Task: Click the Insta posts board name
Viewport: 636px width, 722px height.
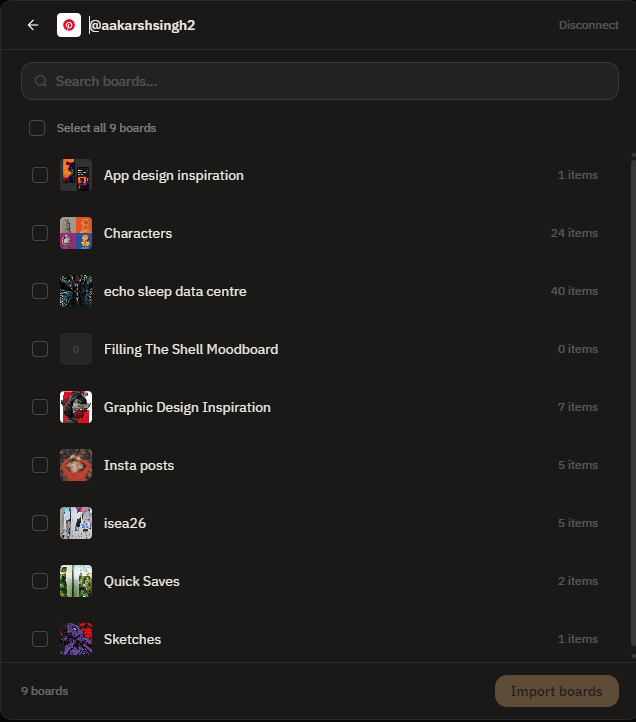Action: click(139, 465)
